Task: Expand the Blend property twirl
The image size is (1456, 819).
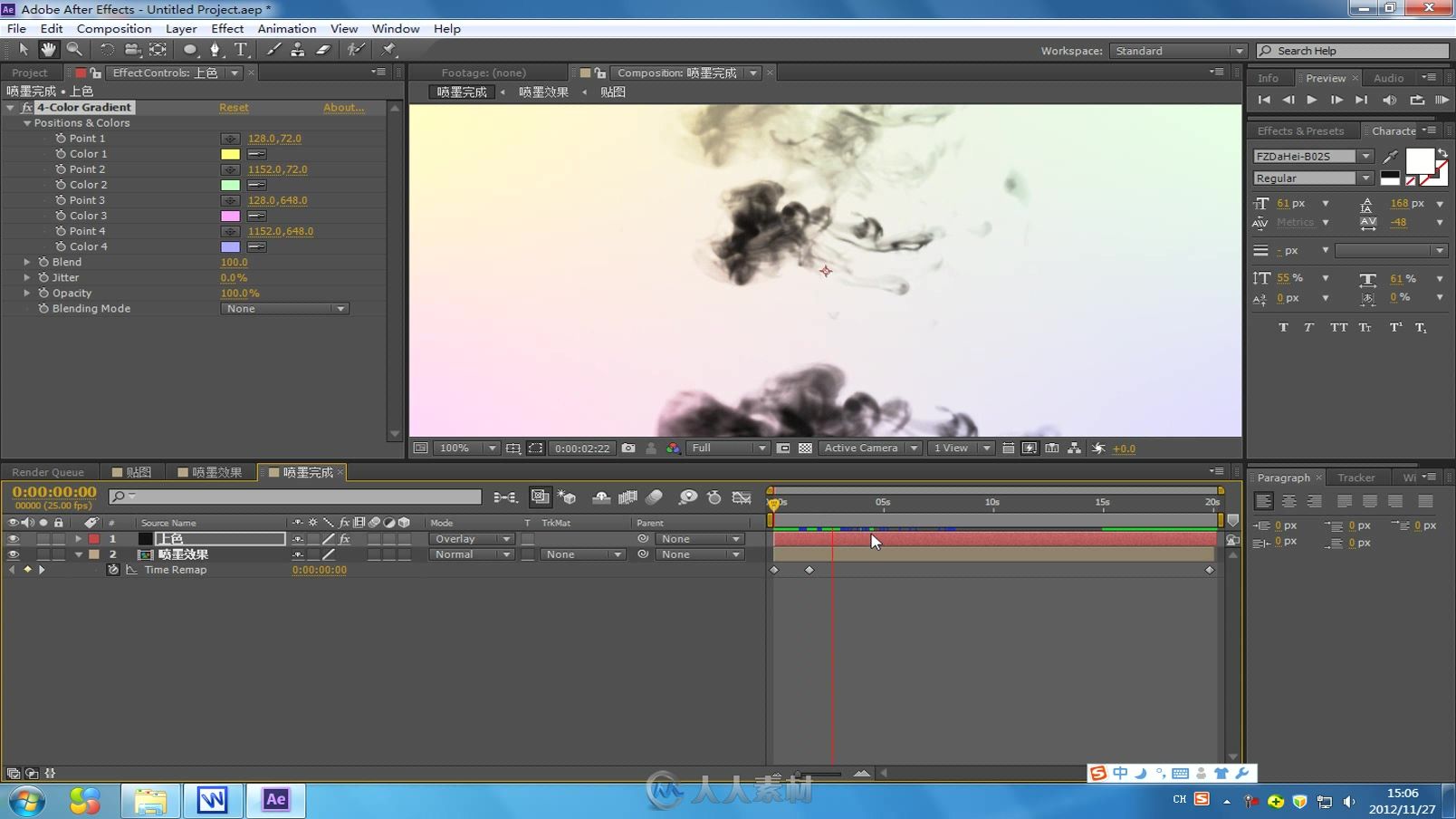Action: [x=27, y=262]
